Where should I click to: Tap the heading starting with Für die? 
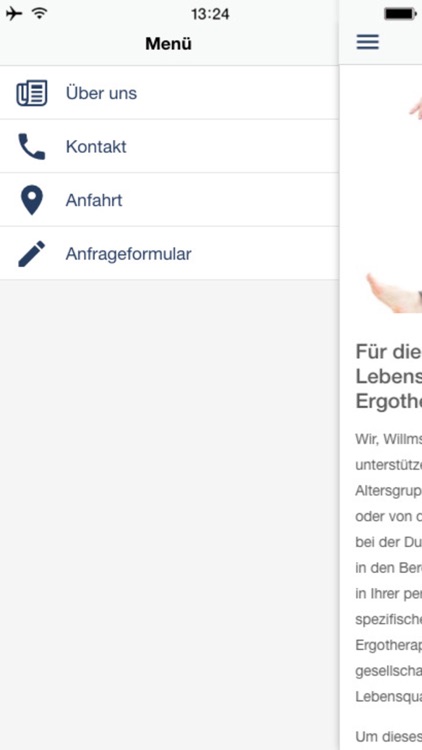point(389,376)
